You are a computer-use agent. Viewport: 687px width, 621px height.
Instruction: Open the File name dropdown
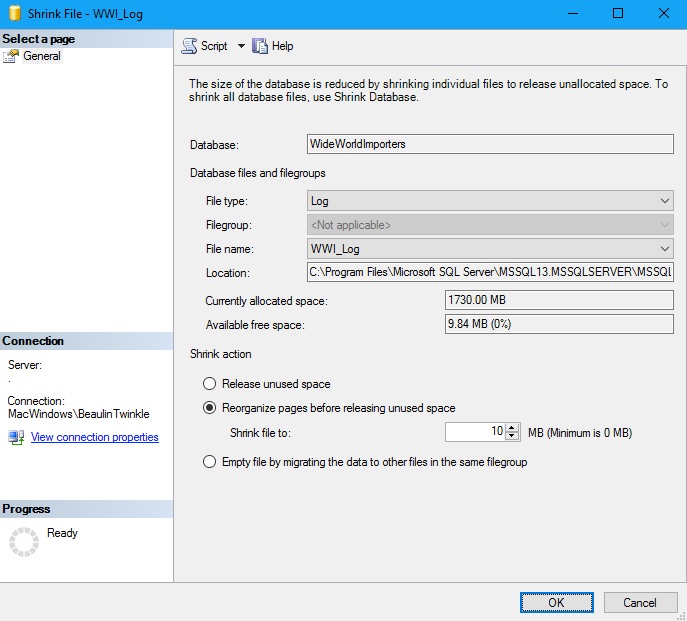click(x=665, y=249)
